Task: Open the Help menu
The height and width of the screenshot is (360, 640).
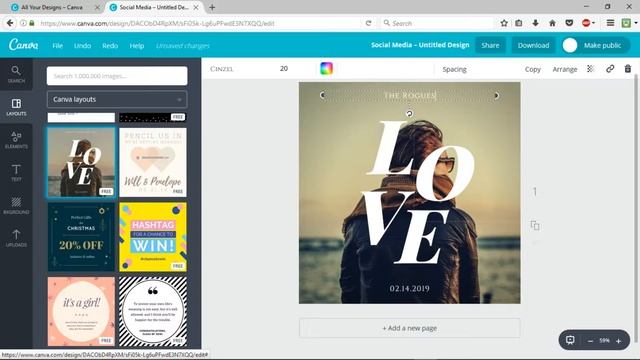Action: click(x=137, y=45)
